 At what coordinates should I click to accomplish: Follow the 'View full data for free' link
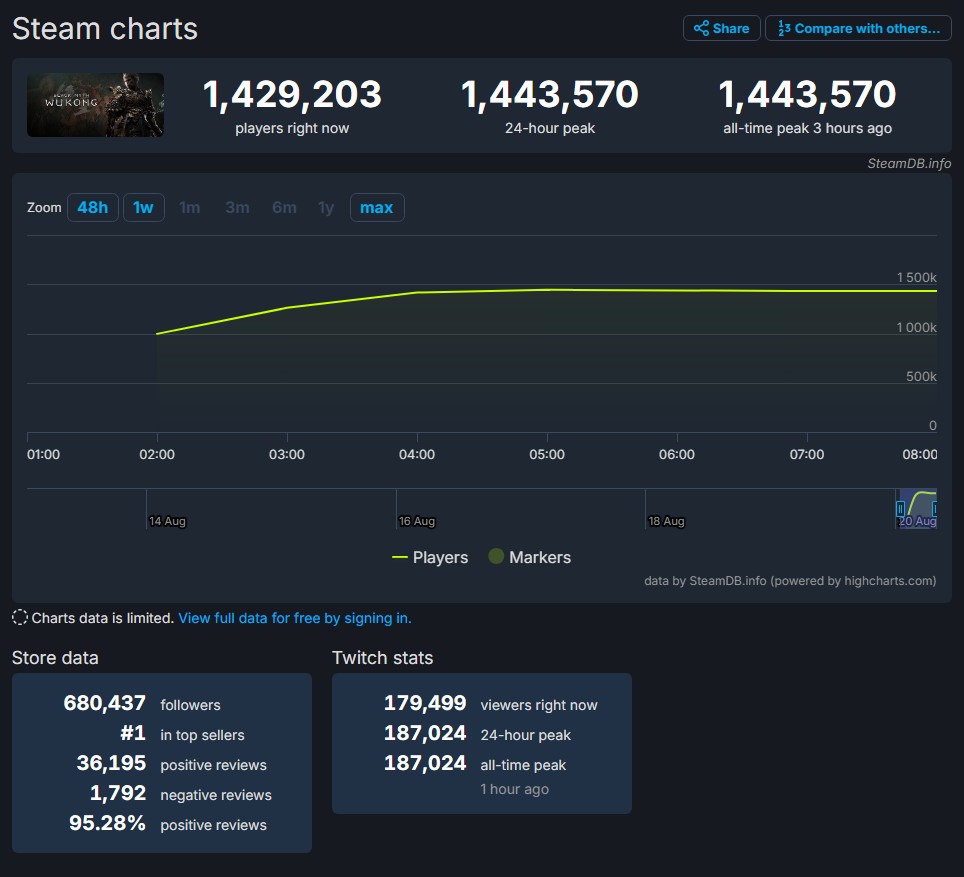pos(295,618)
